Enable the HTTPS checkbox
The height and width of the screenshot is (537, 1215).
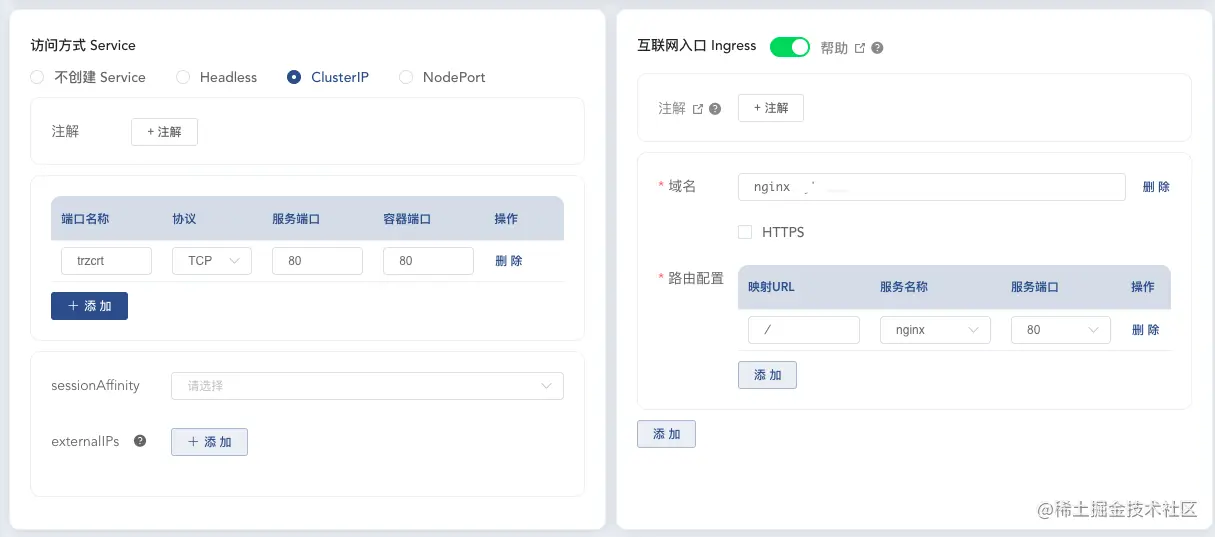click(x=744, y=232)
